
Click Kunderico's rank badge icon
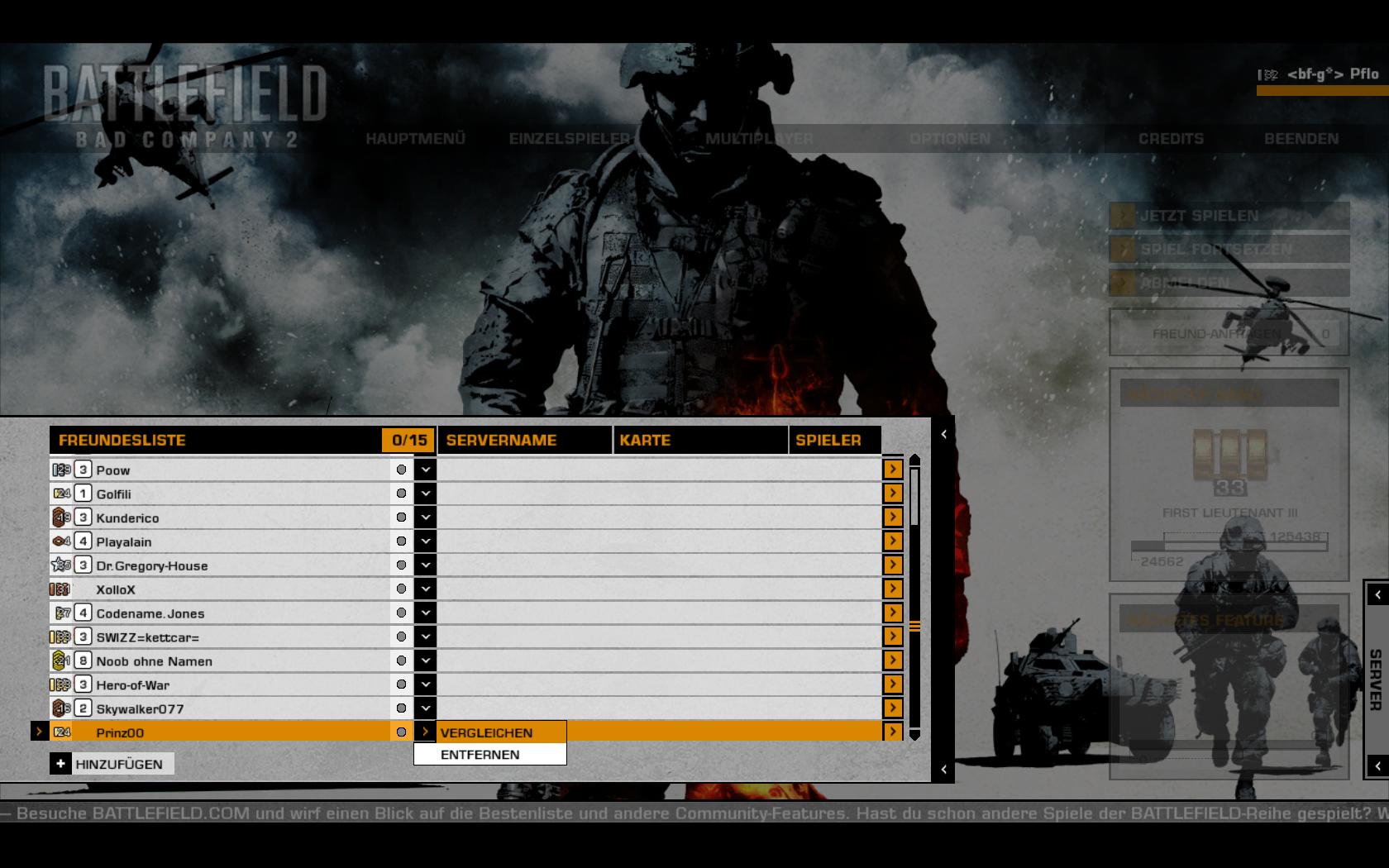[x=62, y=517]
